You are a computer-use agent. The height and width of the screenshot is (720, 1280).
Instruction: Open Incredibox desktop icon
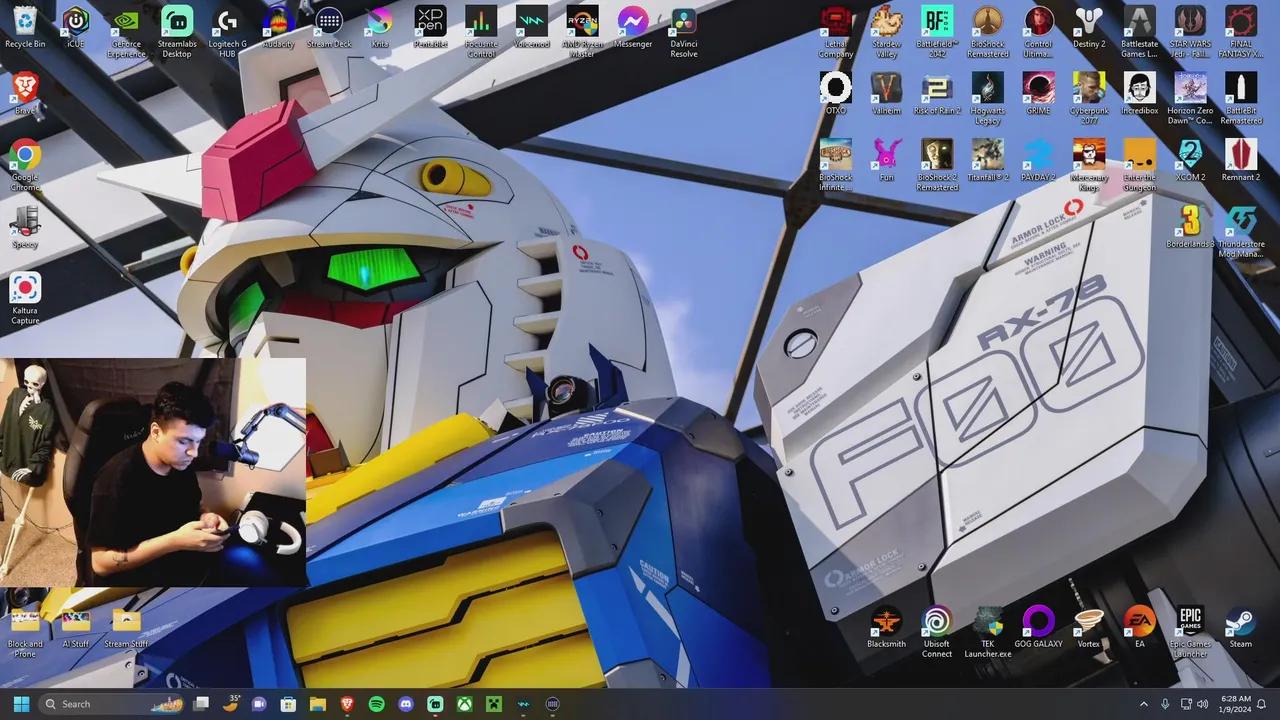click(x=1139, y=94)
